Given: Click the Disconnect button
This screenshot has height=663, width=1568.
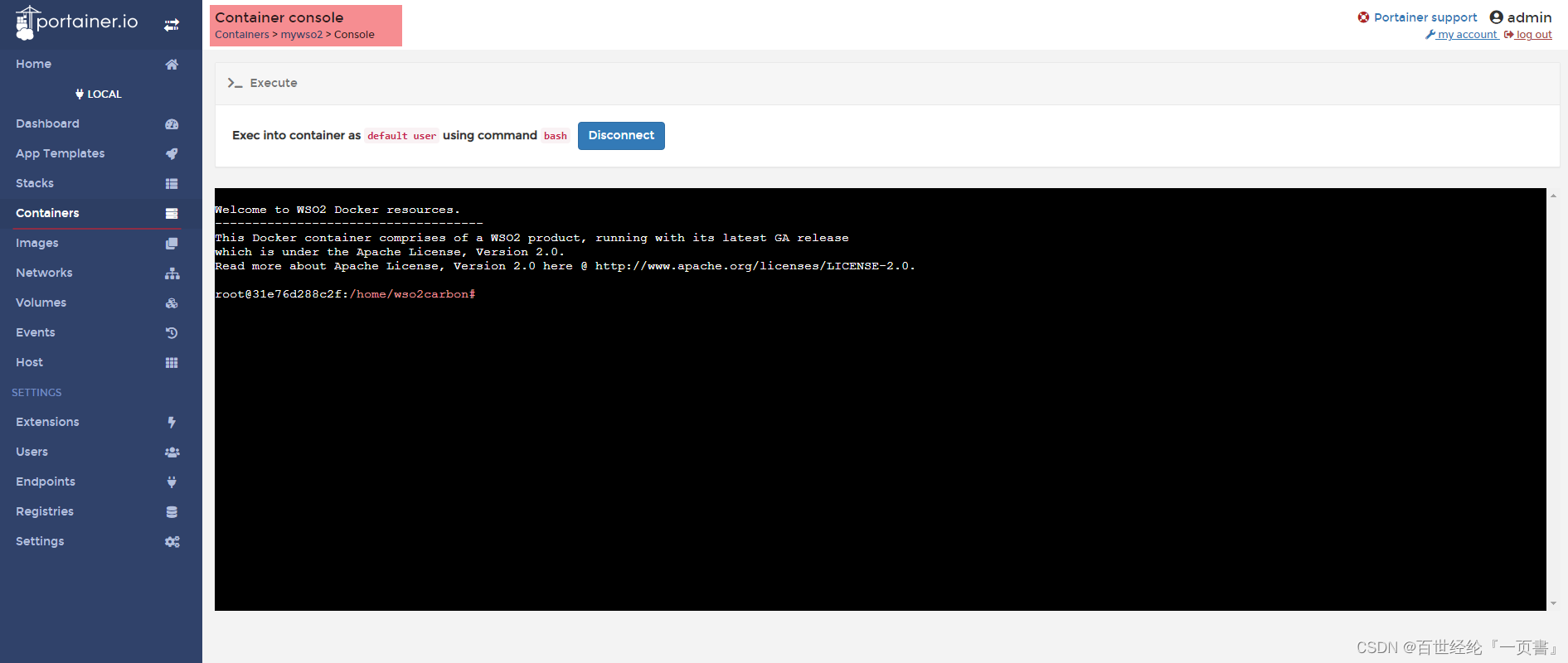Looking at the screenshot, I should click(621, 135).
